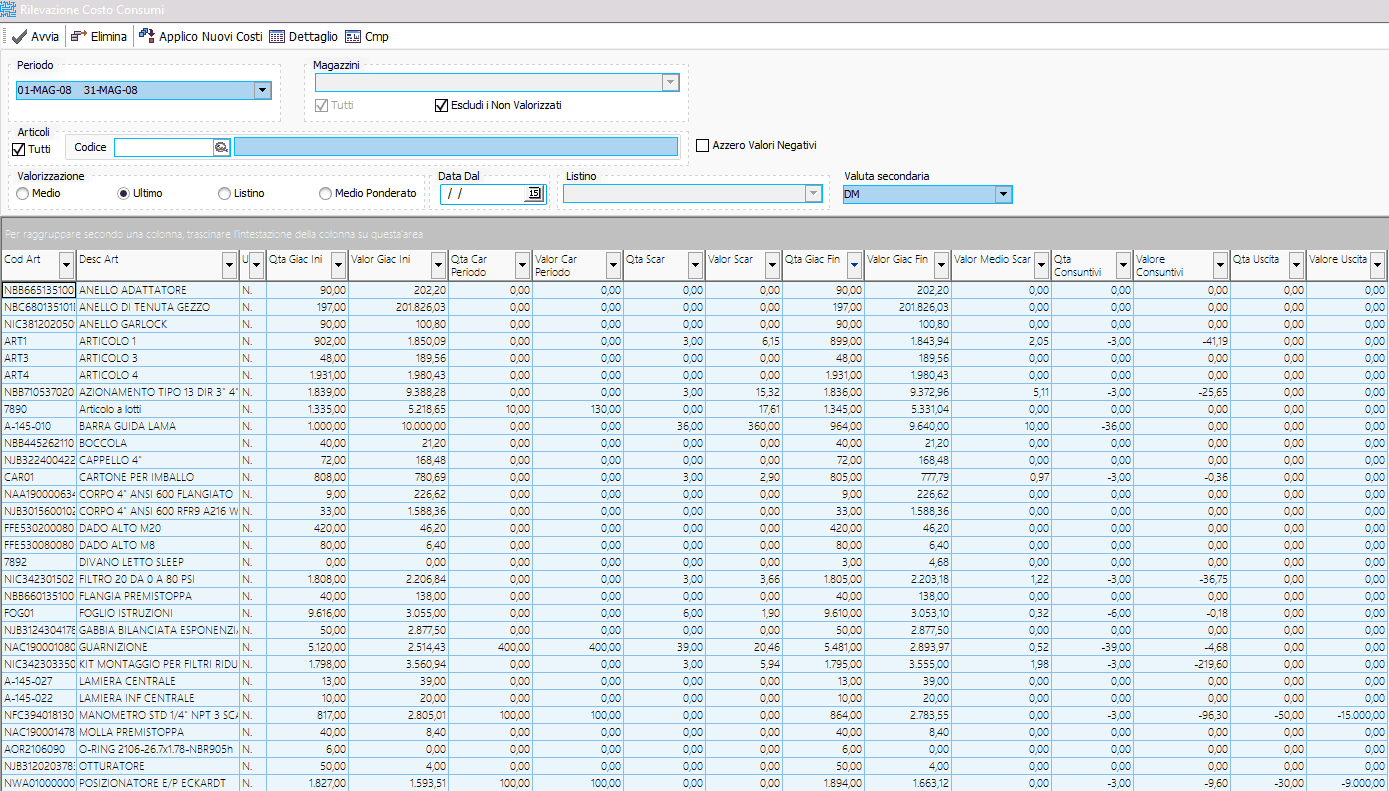The height and width of the screenshot is (791, 1389).
Task: Open the Listino dropdown
Action: [x=813, y=194]
